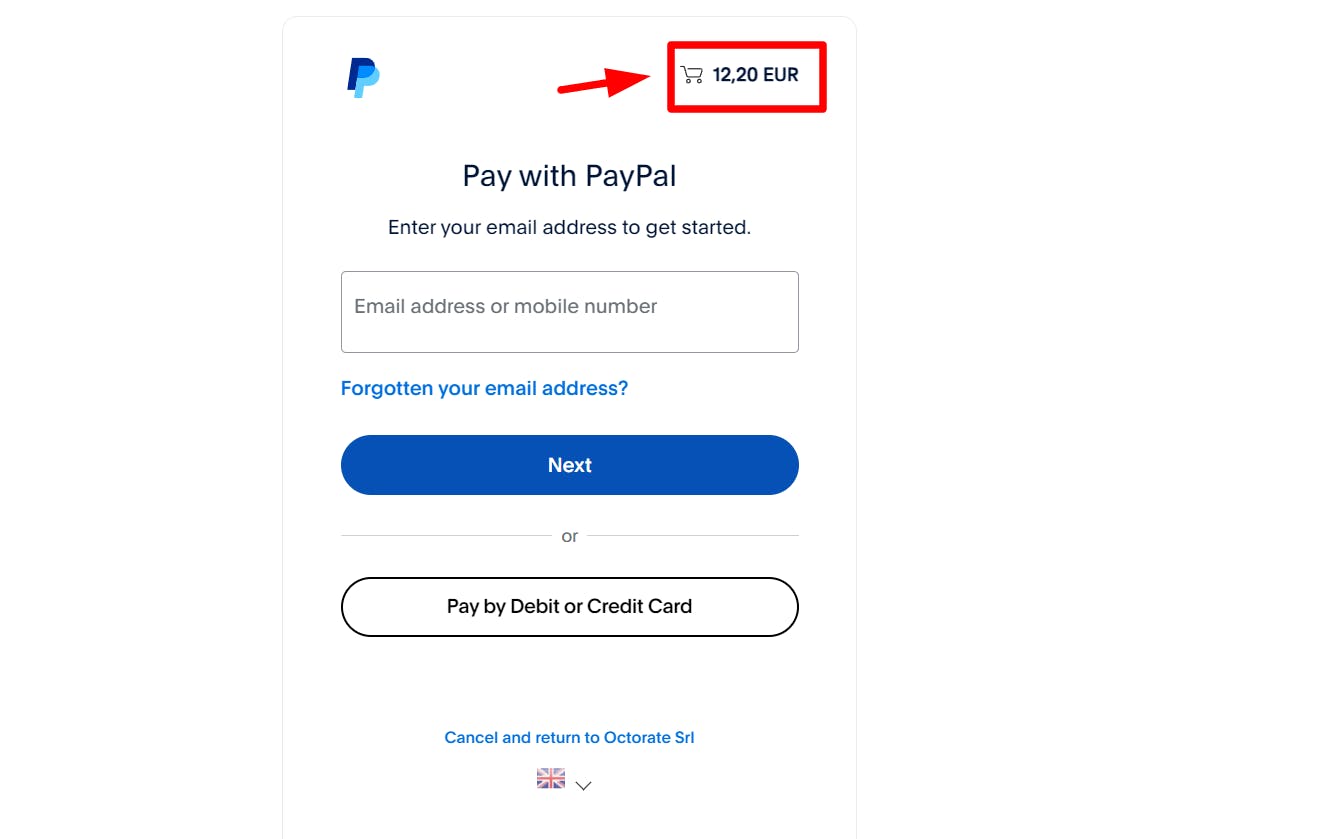Click the "or" divider text

tap(569, 536)
